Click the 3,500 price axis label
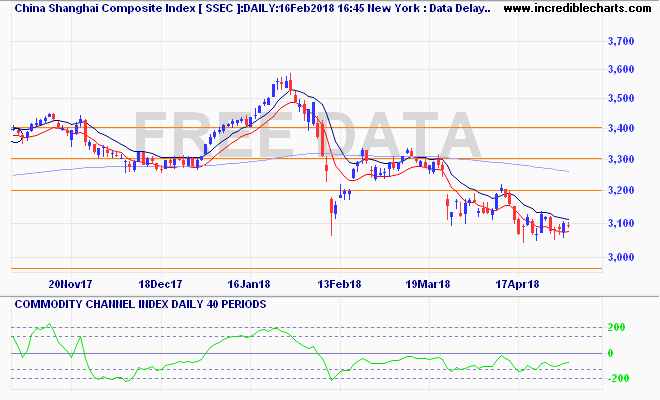This screenshot has height=400, width=660. point(621,99)
